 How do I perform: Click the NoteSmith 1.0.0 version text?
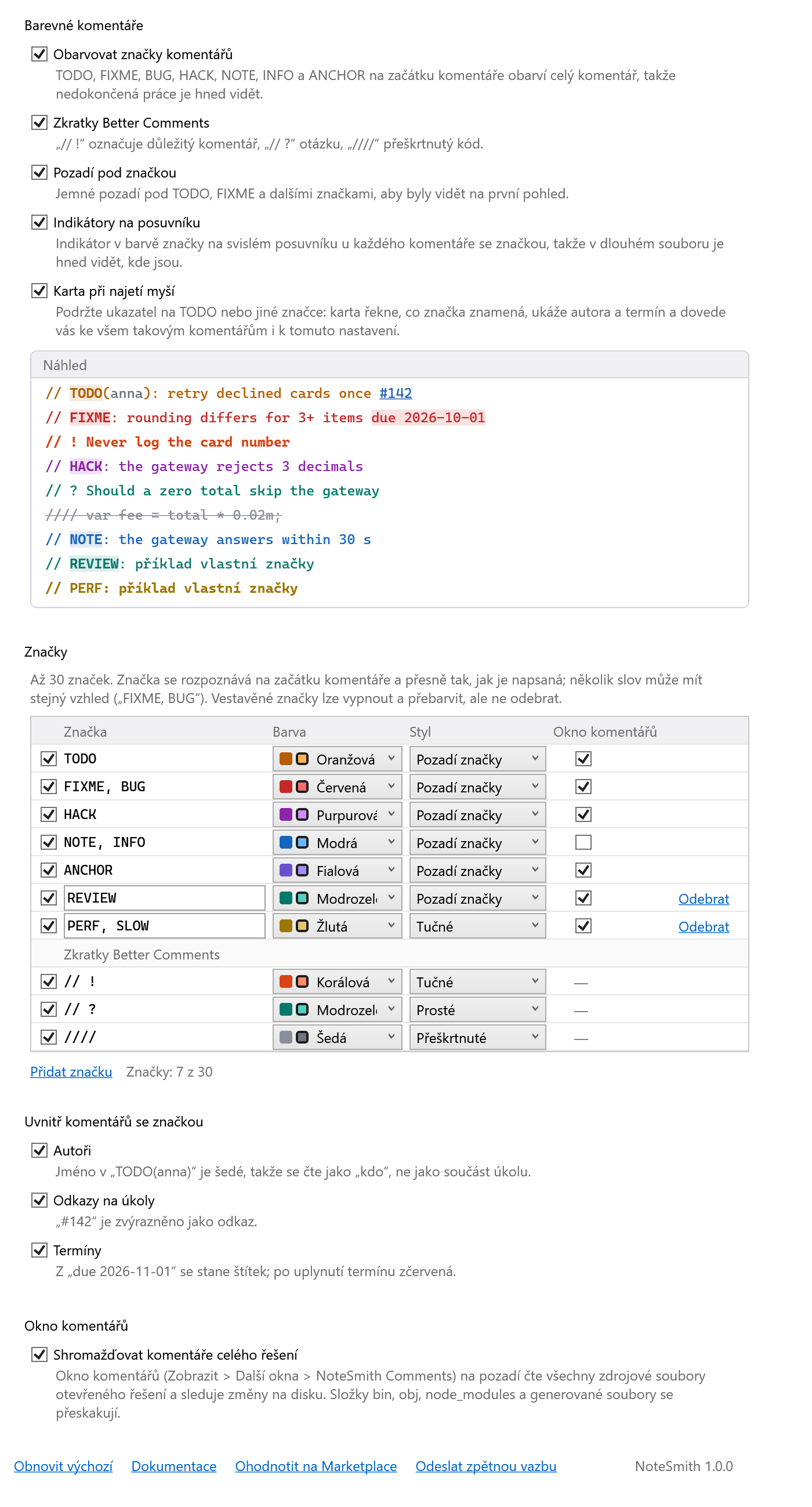pos(683,1466)
